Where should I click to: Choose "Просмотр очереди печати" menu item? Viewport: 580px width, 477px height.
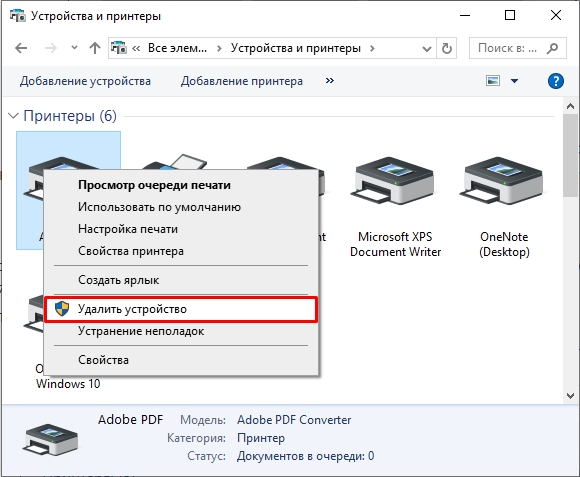coord(181,185)
